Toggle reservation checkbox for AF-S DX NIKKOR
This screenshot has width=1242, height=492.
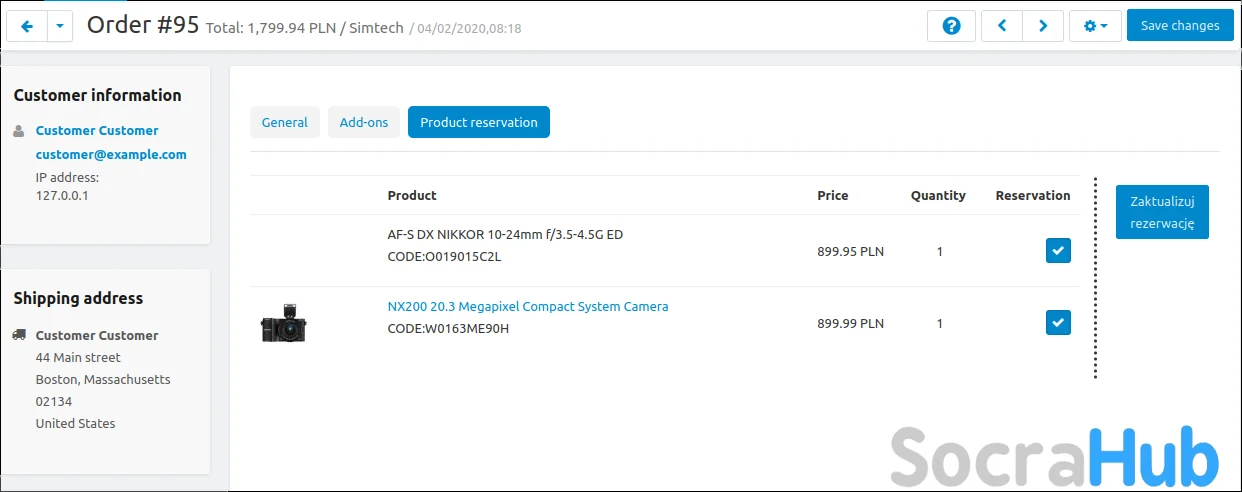pos(1058,251)
